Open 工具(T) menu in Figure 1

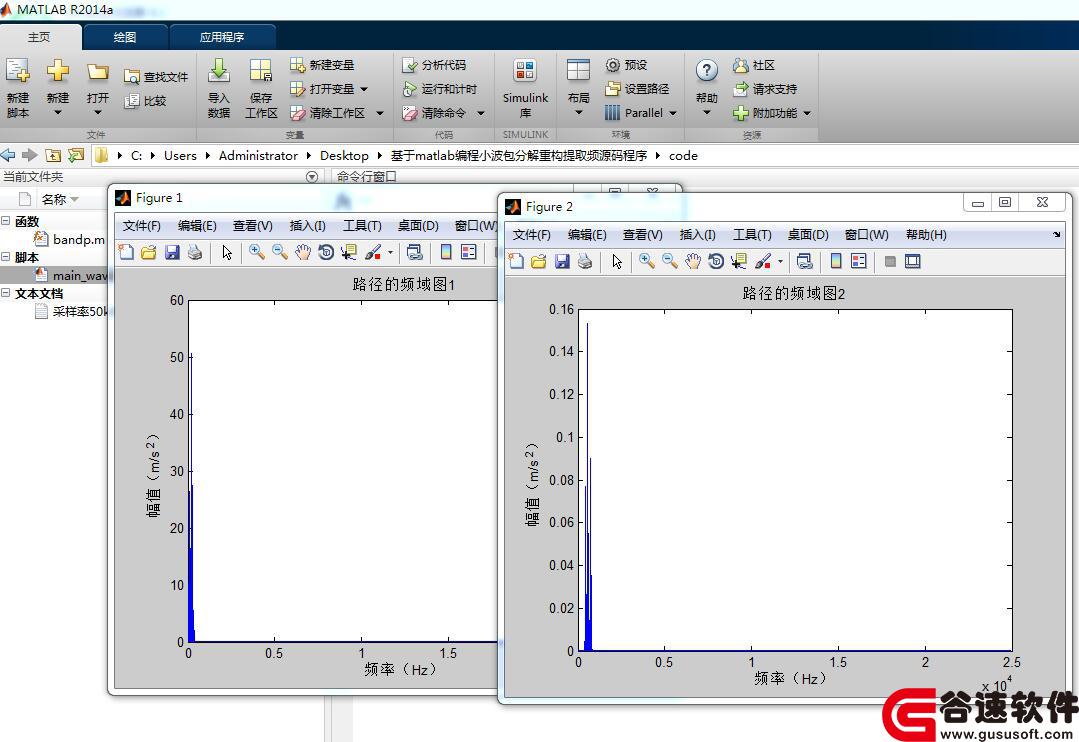[x=362, y=226]
